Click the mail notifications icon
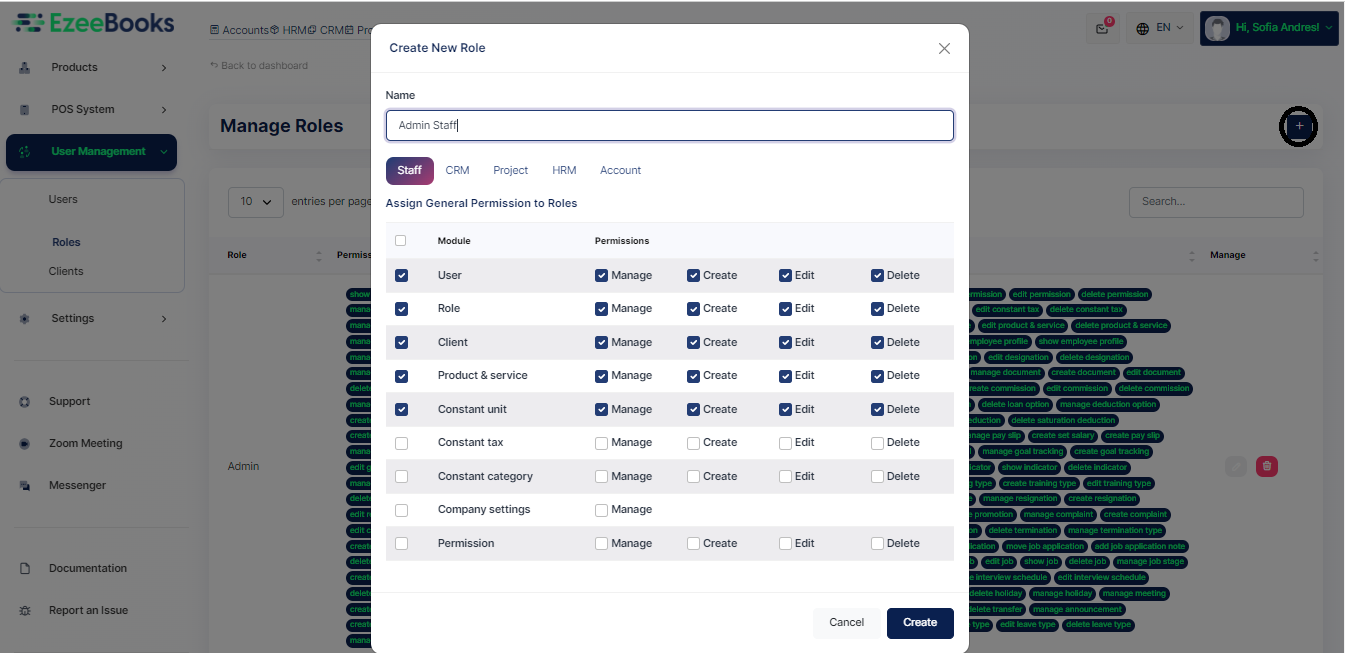Screen dimensions: 1345x653 pyautogui.click(x=1102, y=29)
